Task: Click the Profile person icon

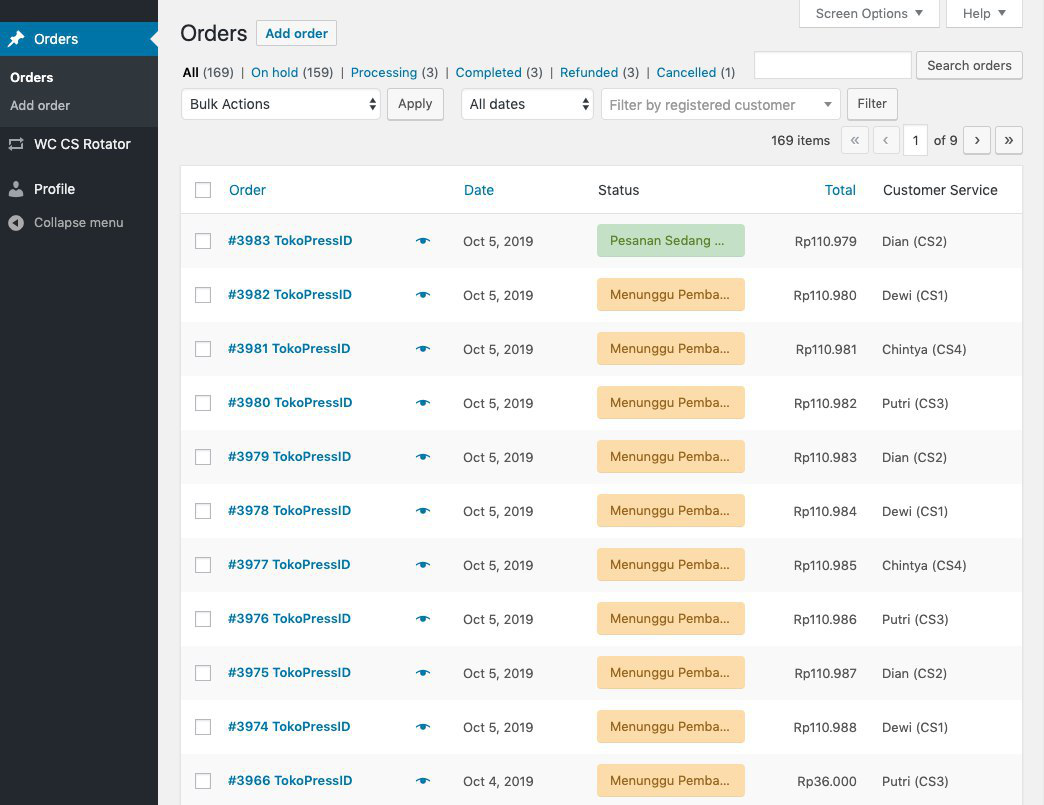Action: click(16, 189)
